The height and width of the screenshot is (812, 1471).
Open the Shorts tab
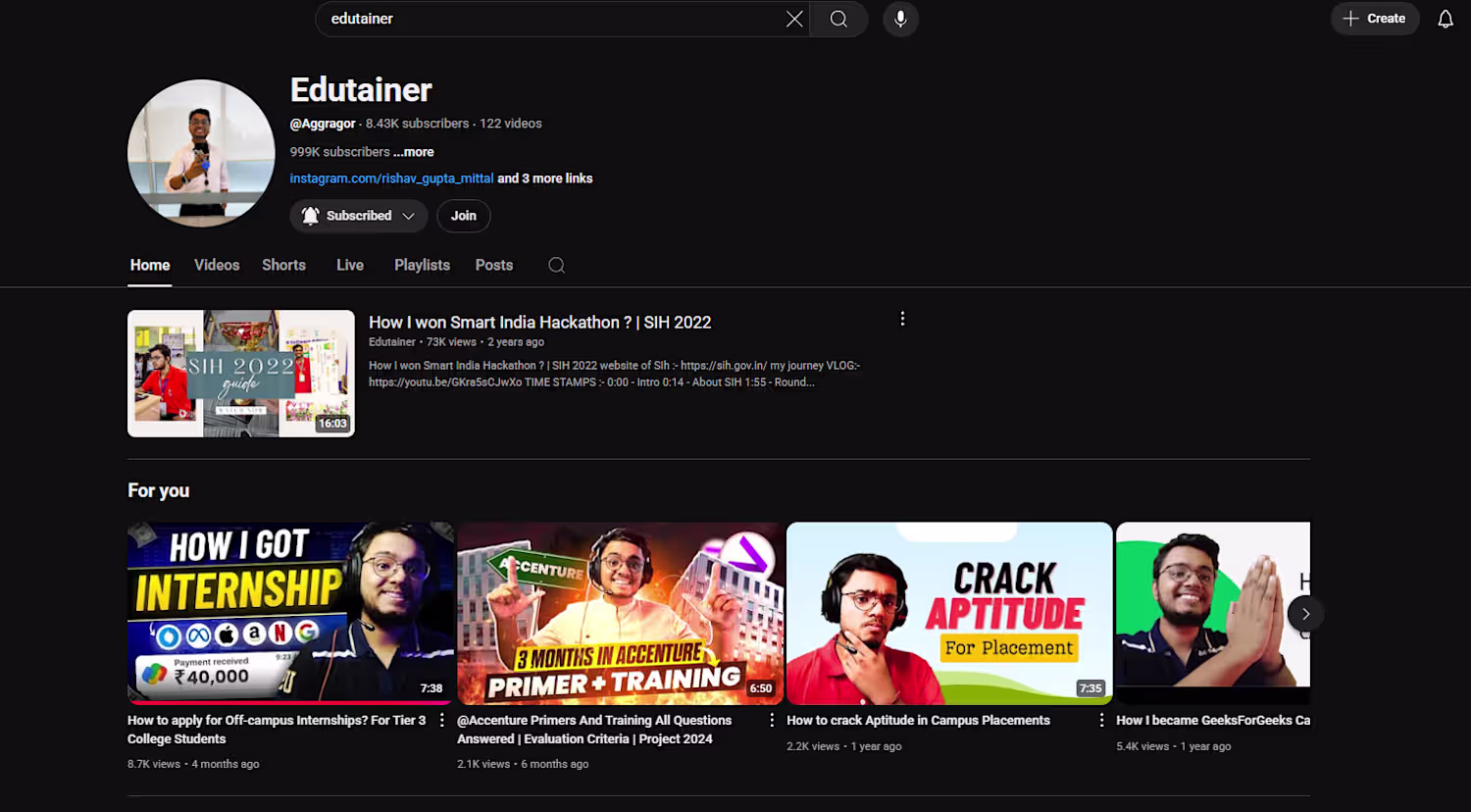pyautogui.click(x=283, y=265)
